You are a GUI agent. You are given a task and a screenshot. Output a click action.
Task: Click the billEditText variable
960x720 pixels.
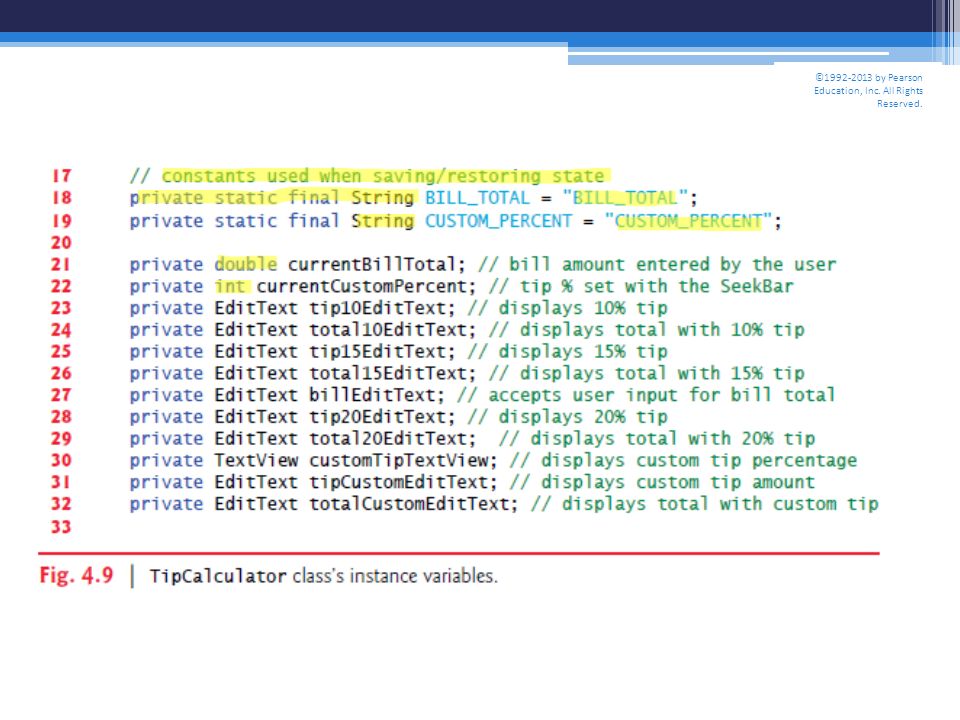pos(372,395)
